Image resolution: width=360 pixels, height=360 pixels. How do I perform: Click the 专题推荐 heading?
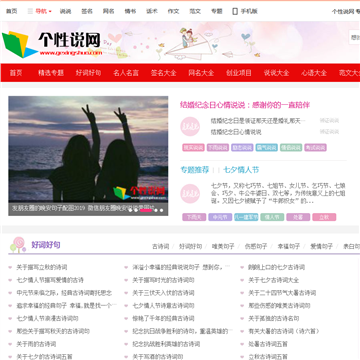tap(195, 170)
